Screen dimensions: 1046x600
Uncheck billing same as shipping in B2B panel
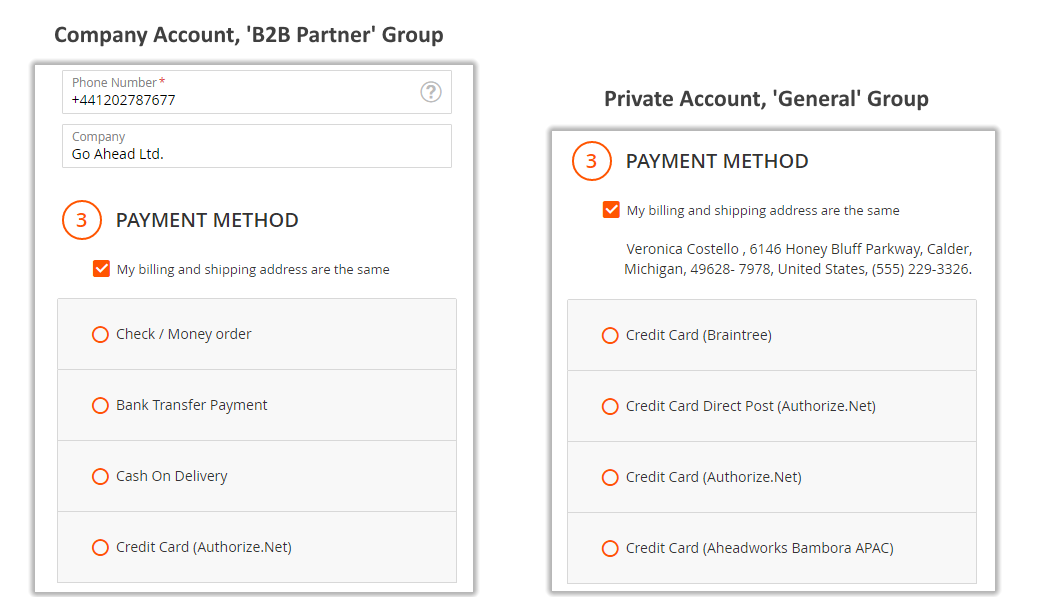tap(101, 269)
